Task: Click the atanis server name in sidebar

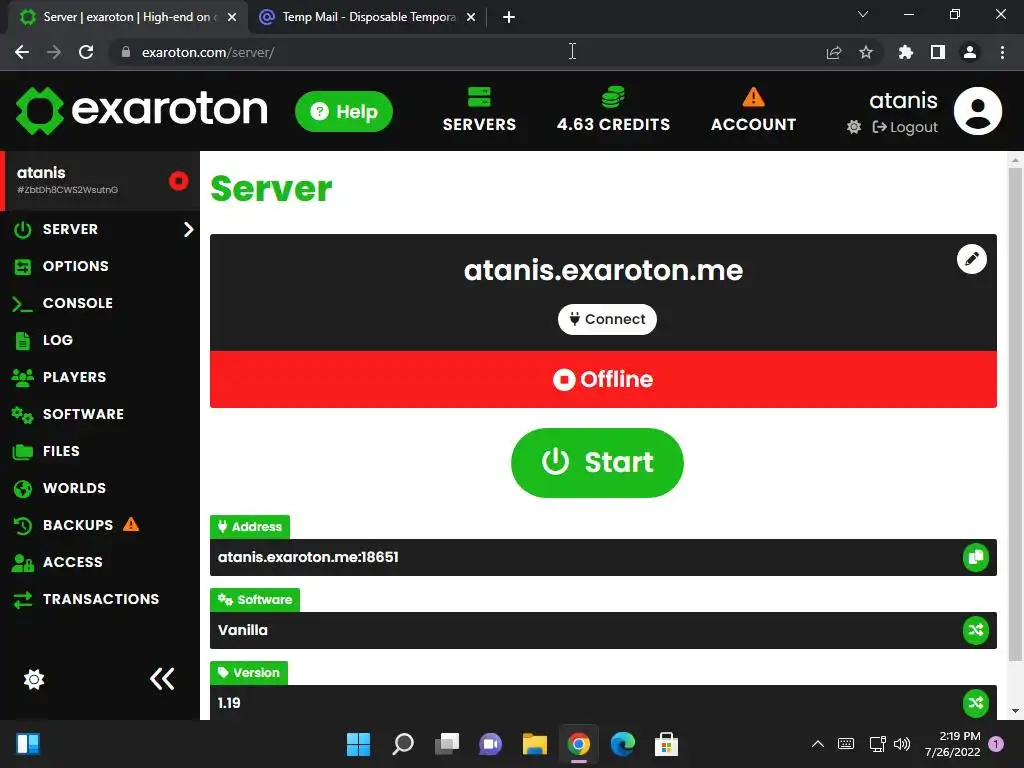Action: point(41,172)
